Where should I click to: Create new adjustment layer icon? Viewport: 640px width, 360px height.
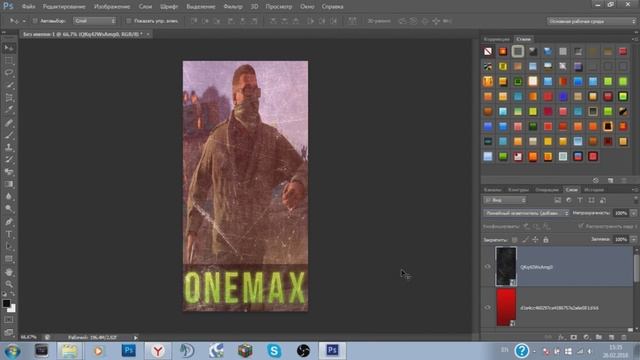pos(586,338)
